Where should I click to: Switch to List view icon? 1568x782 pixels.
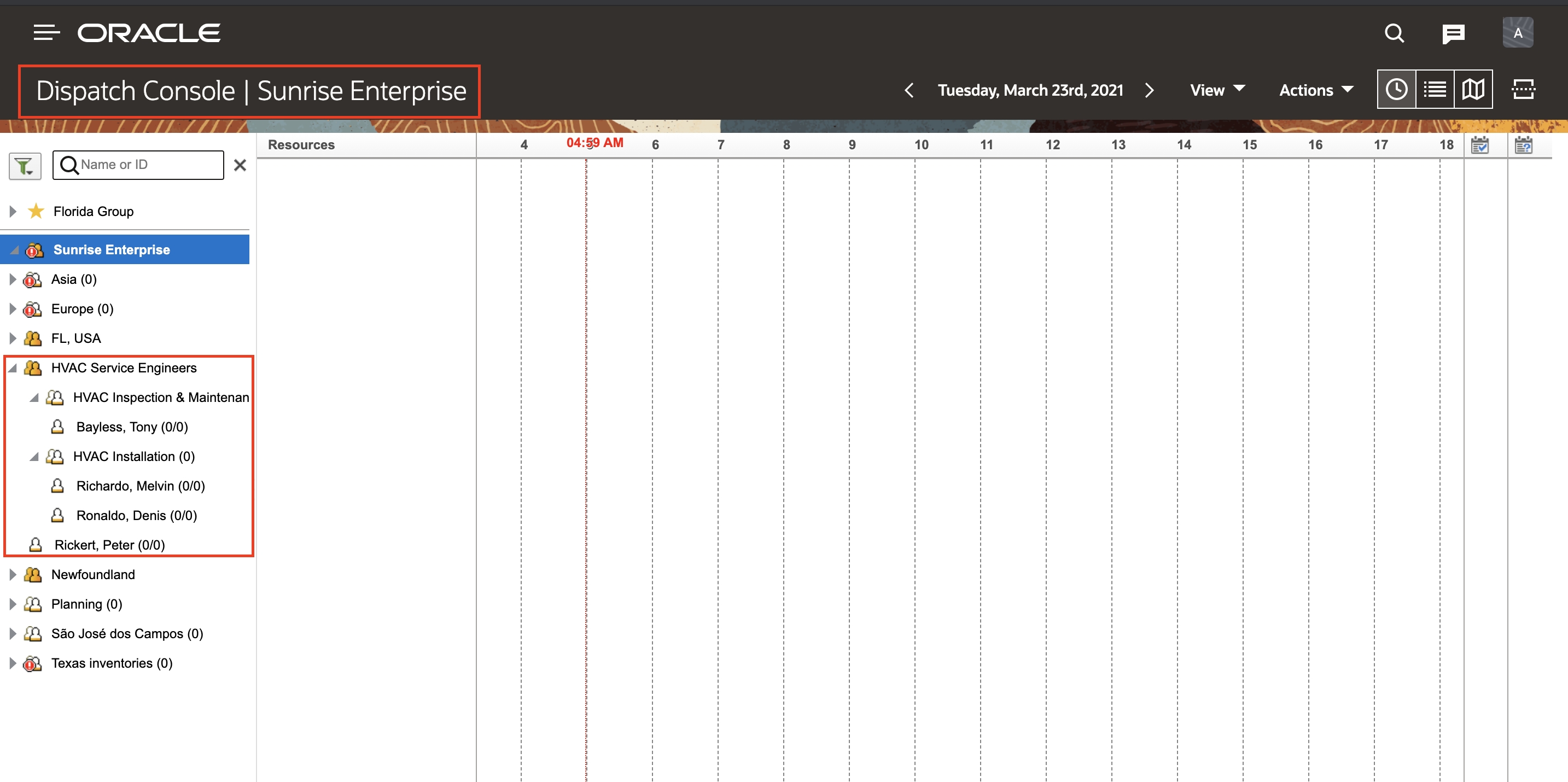(1435, 90)
